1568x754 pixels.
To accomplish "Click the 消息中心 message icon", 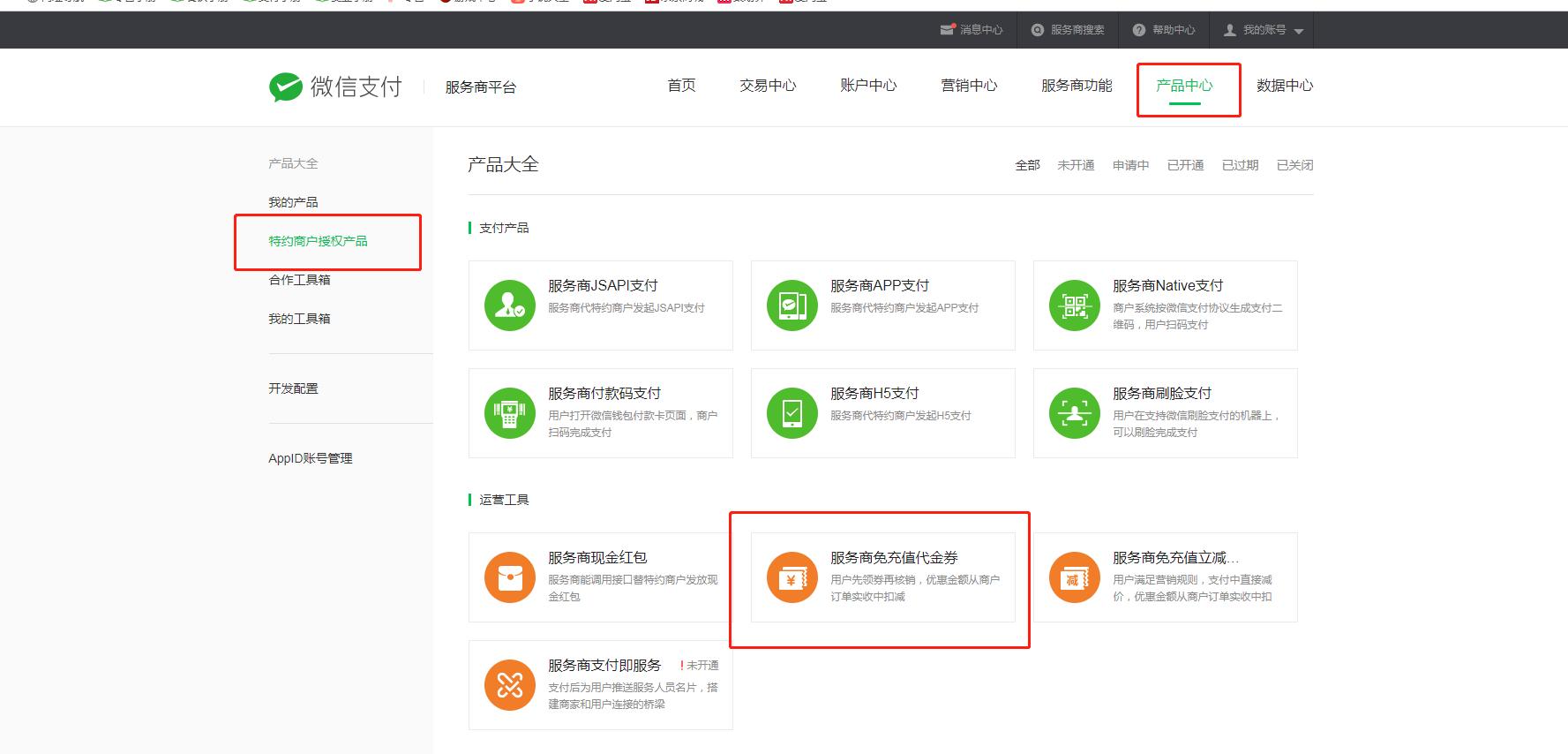I will pos(948,29).
